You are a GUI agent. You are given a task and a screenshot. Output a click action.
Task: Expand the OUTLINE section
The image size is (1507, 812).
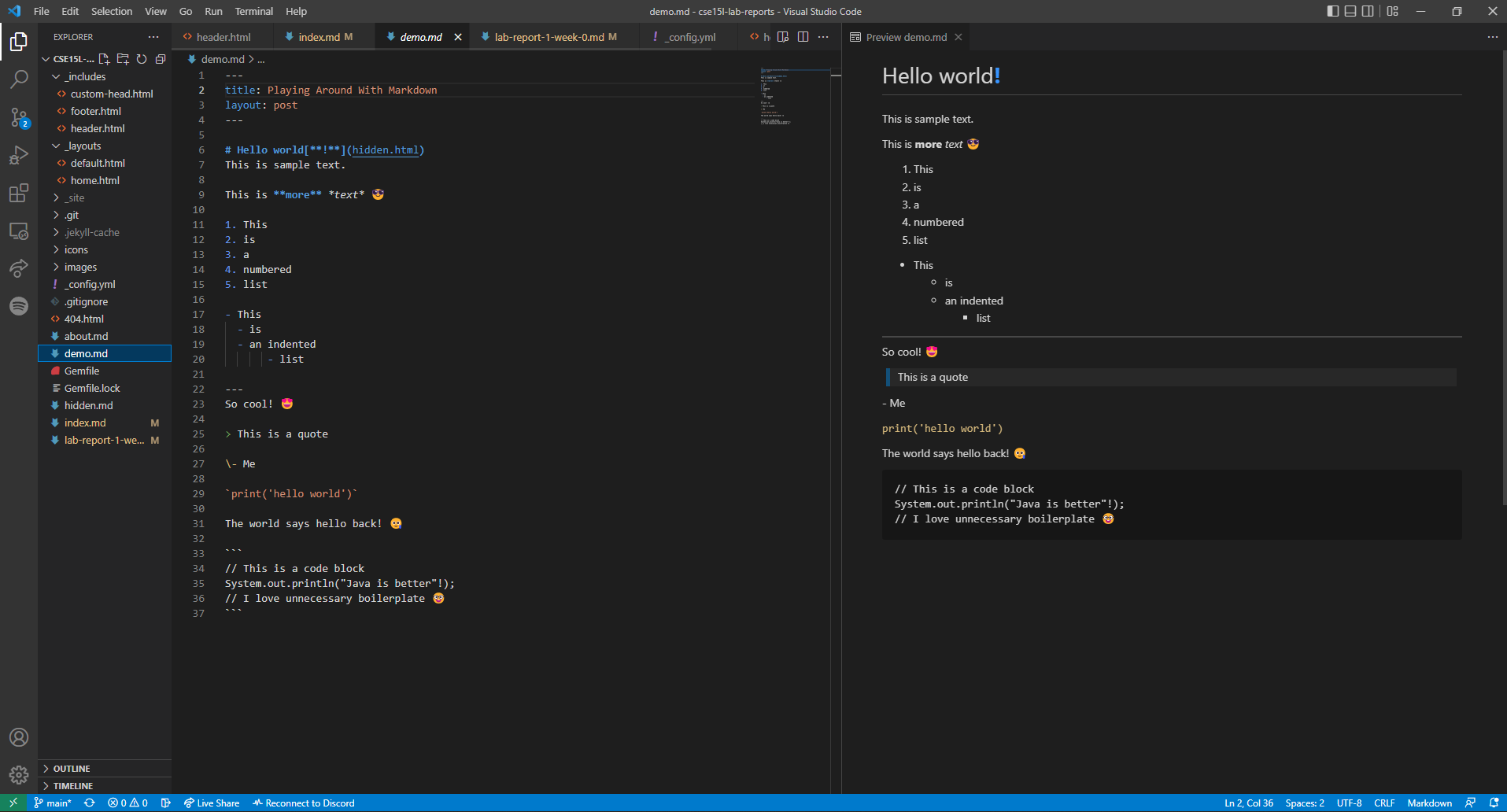coord(72,769)
